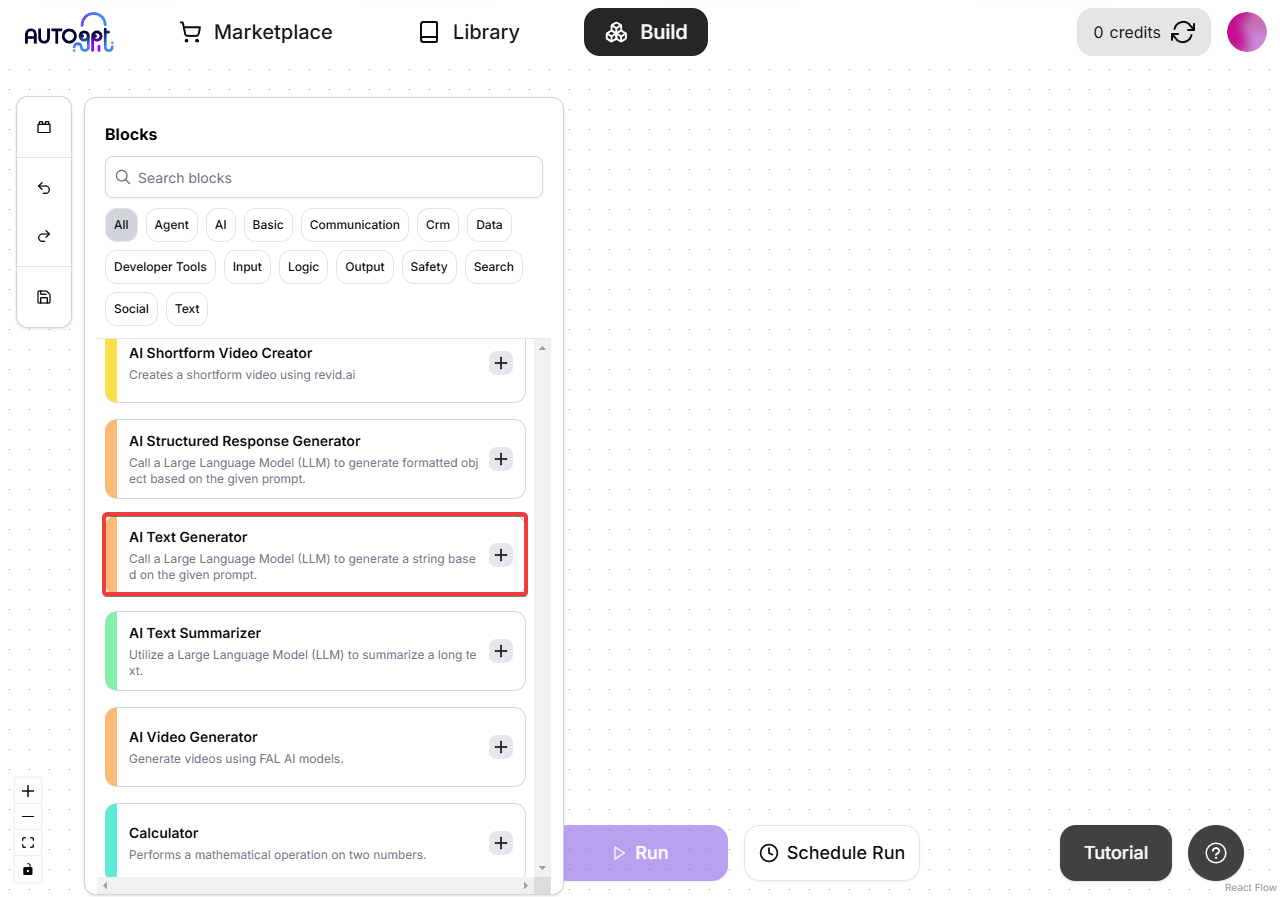Start the Tutorial
Screen dimensions: 1280x897
[1115, 853]
